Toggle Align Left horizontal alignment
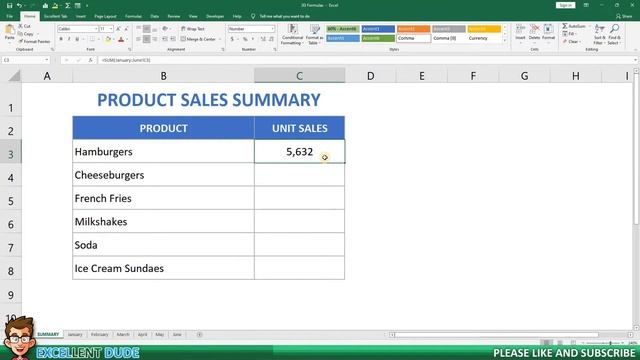640x360 pixels. [x=138, y=39]
